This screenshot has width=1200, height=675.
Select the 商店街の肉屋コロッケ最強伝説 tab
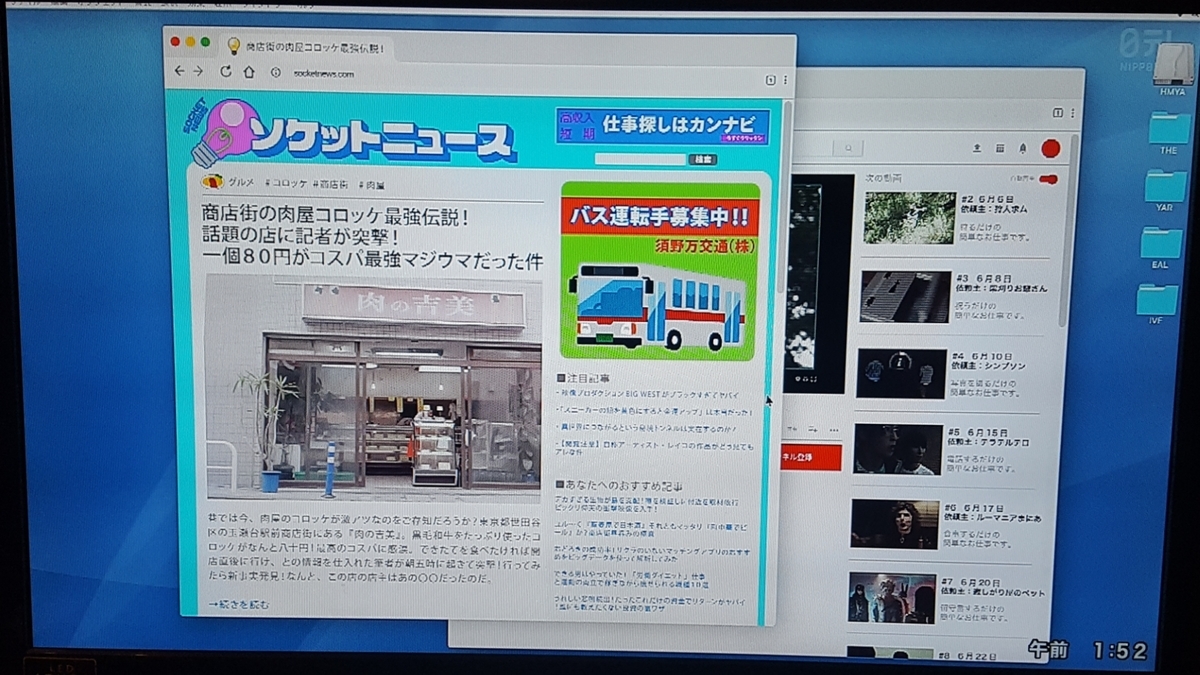[x=307, y=47]
